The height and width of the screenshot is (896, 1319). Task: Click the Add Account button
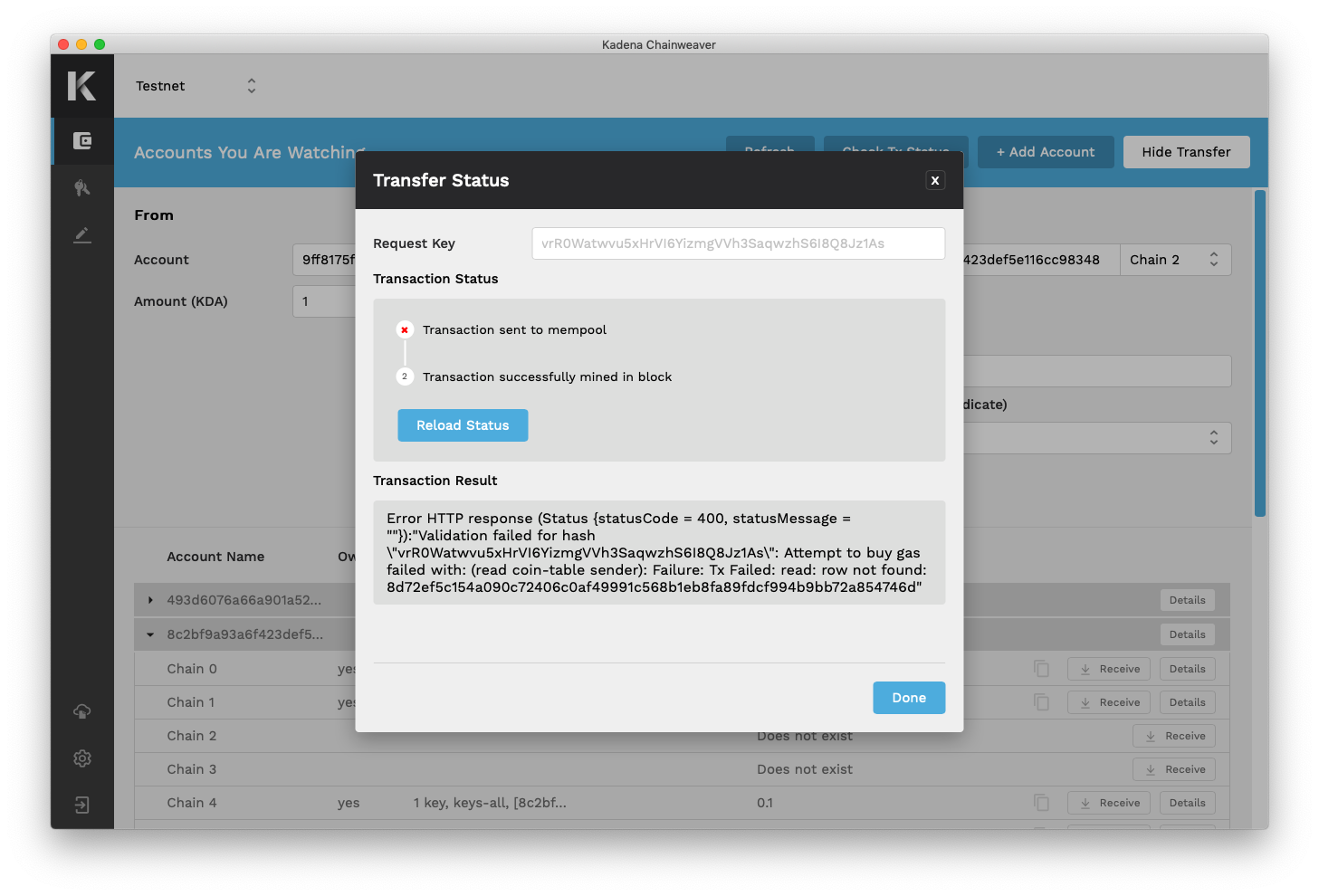coord(1045,152)
